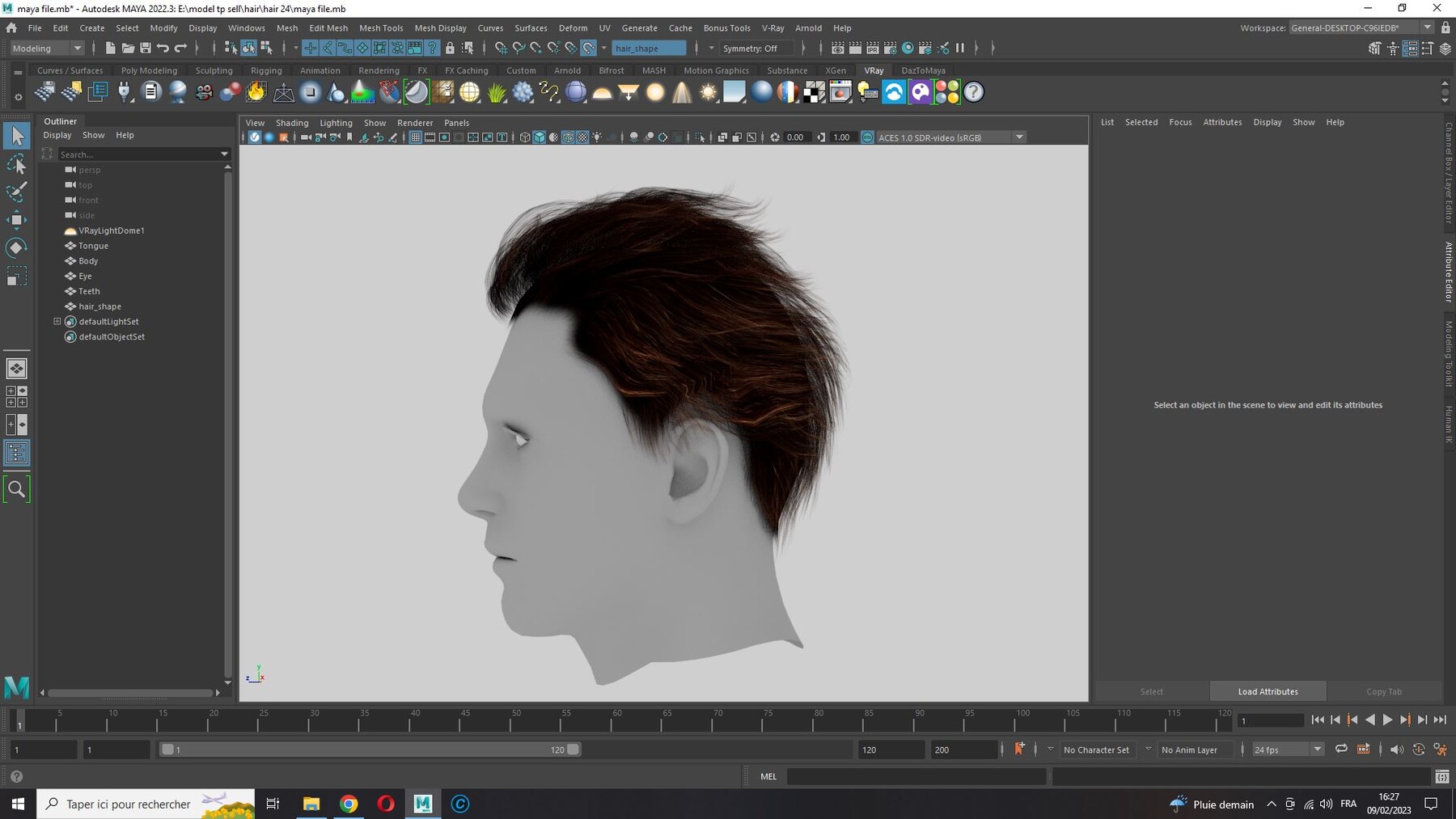
Task: Click the Load Attributes button
Action: pyautogui.click(x=1268, y=691)
